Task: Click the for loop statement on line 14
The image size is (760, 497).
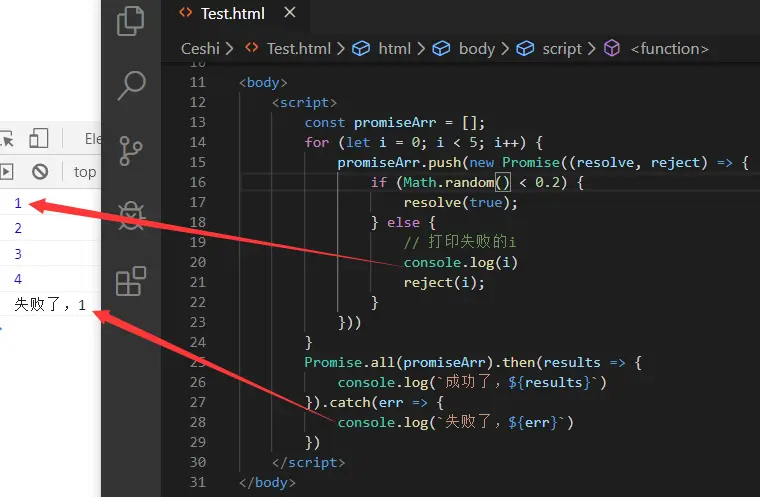Action: [x=423, y=142]
